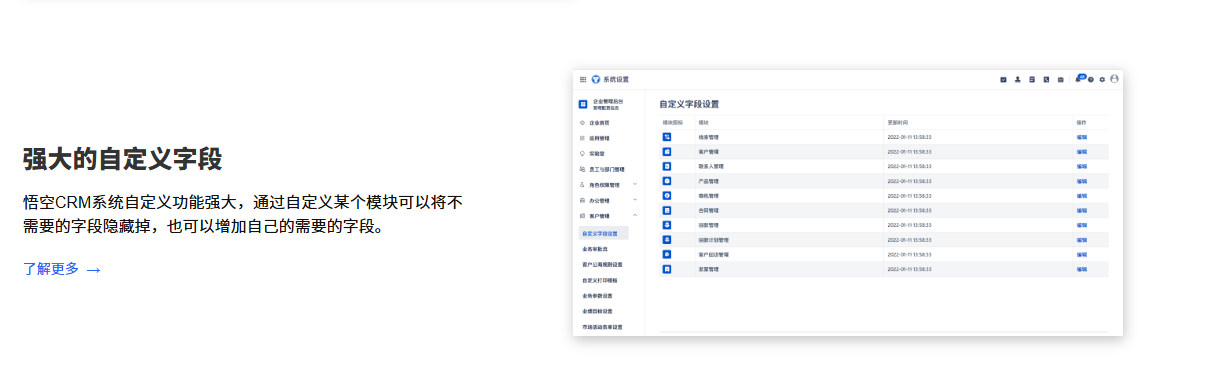
Task: Click the 商机管理 module name text
Action: click(709, 196)
